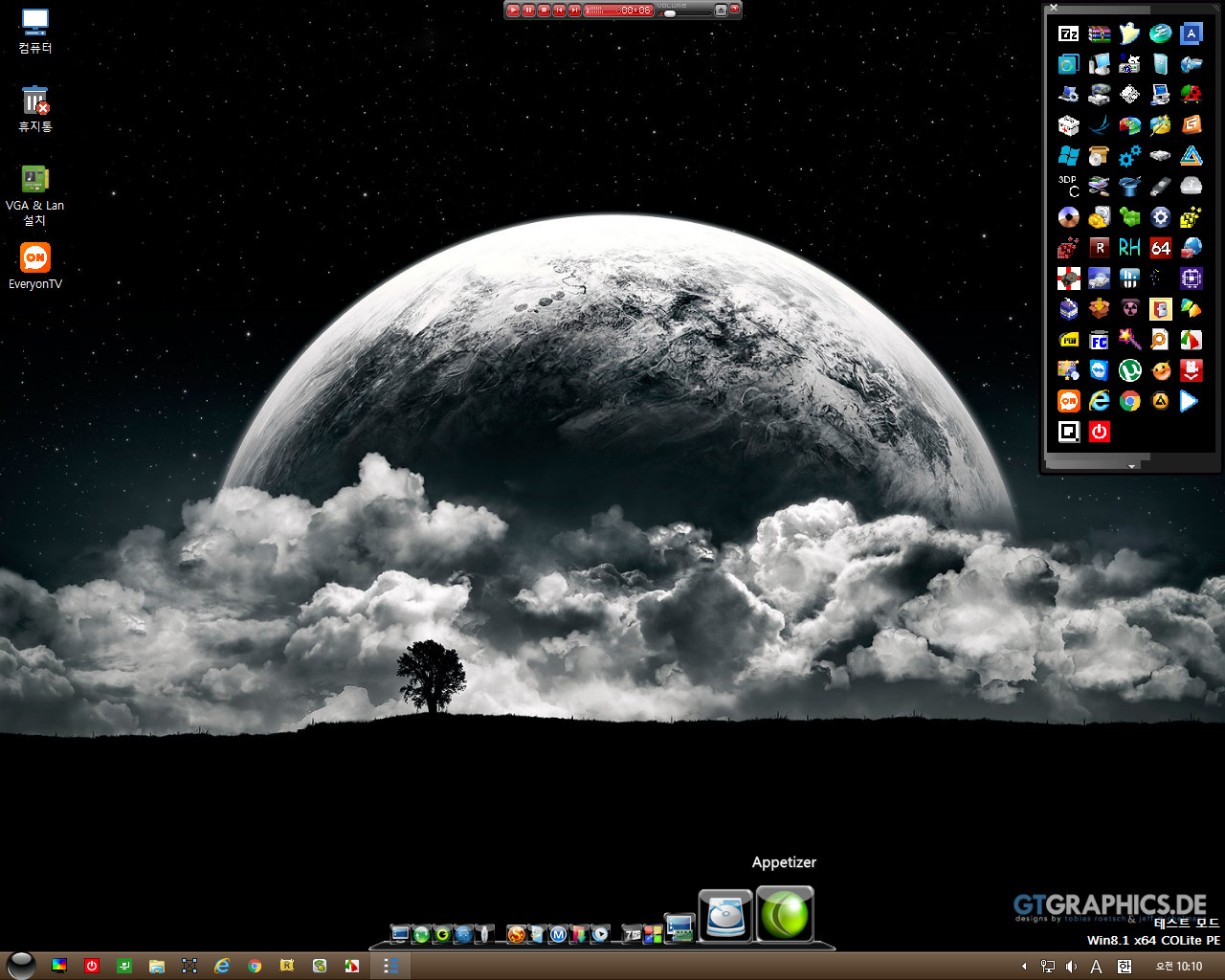Toggle the IME letter A input mode
1225x980 pixels.
click(x=1097, y=967)
